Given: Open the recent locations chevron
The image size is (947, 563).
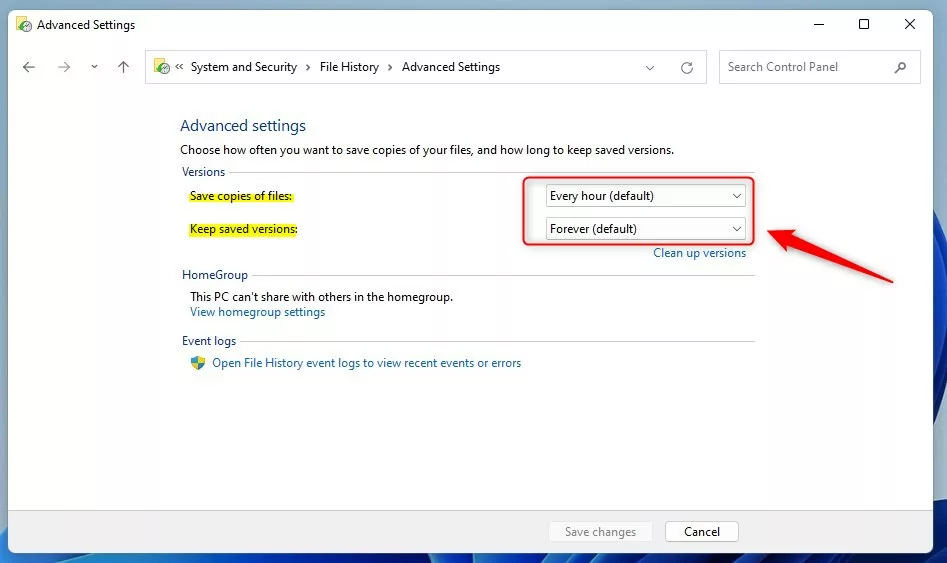Looking at the screenshot, I should pos(94,67).
